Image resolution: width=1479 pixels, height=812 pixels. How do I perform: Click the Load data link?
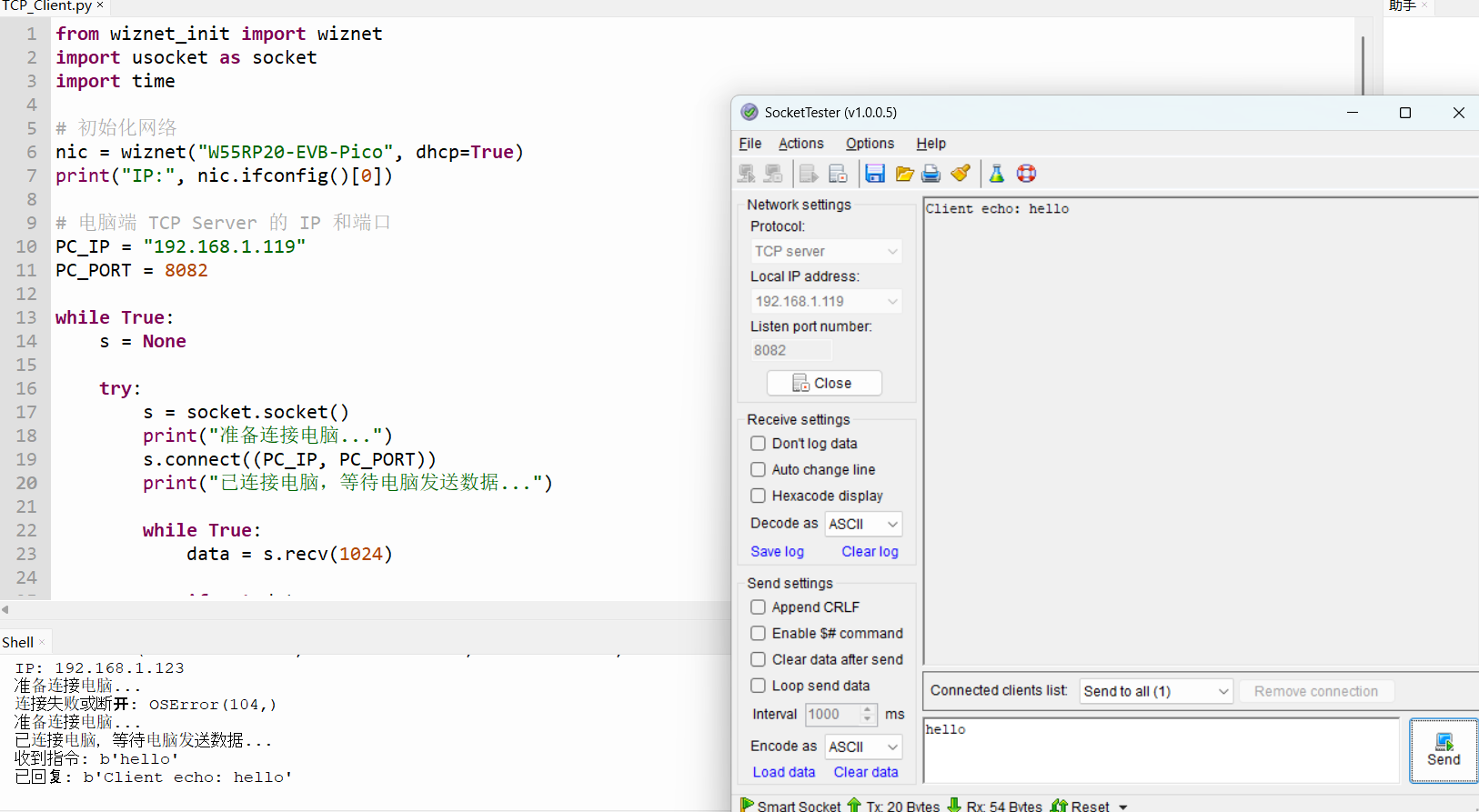tap(784, 773)
